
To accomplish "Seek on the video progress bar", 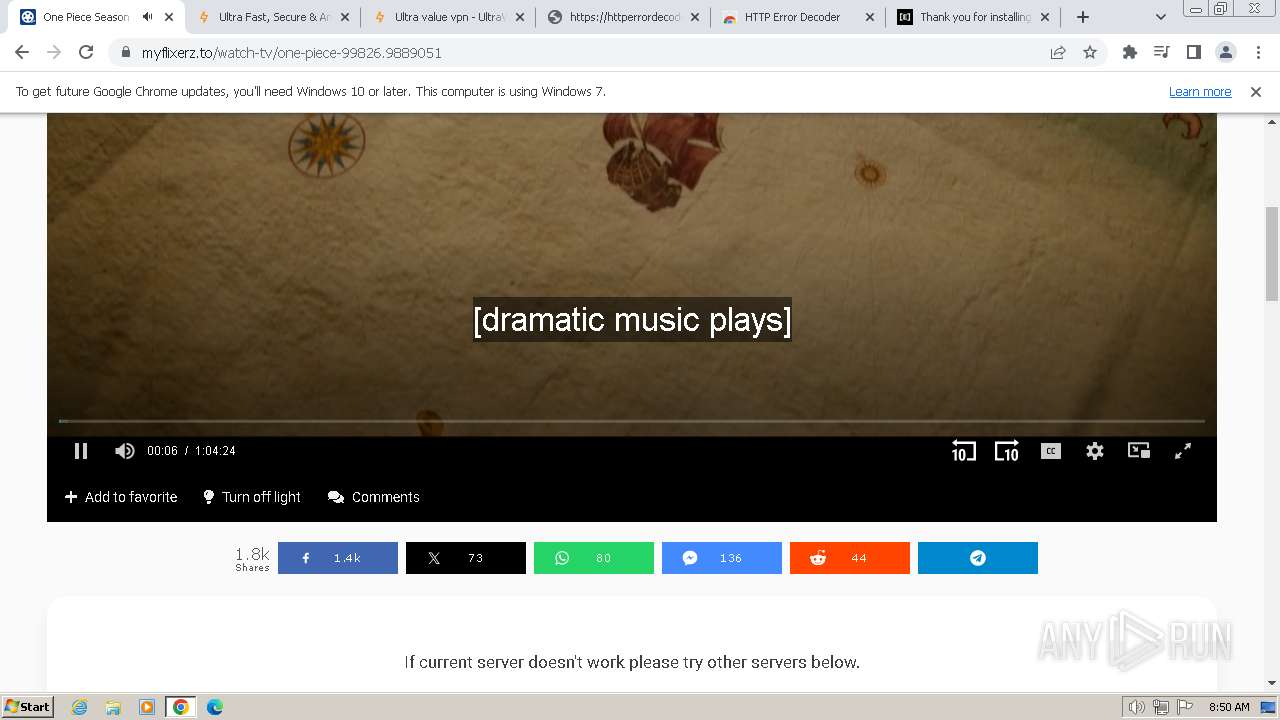I will click(x=632, y=421).
